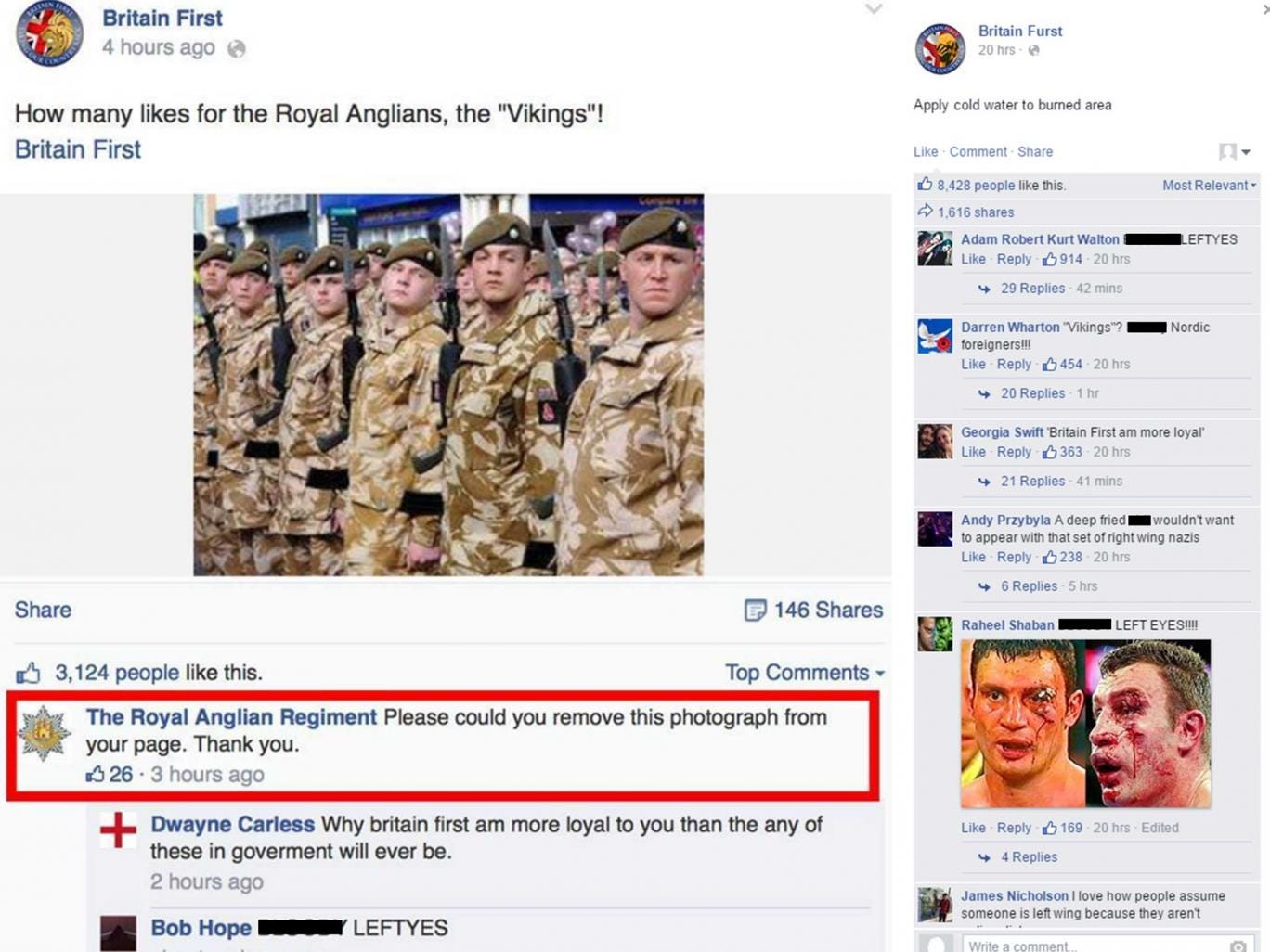Click the Royal Anglian Regiment badge avatar

click(x=45, y=733)
